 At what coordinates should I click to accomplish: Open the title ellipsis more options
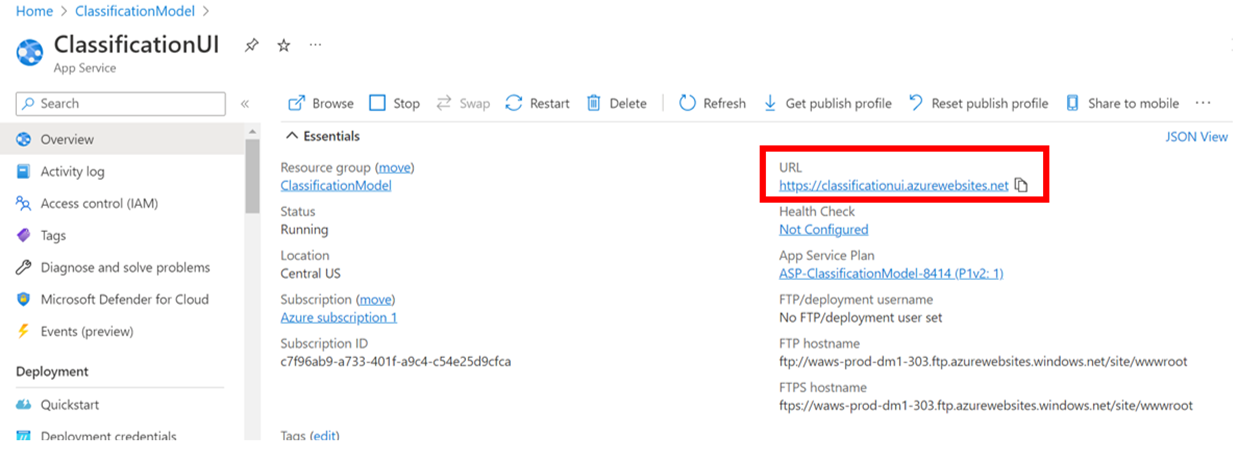pos(315,46)
